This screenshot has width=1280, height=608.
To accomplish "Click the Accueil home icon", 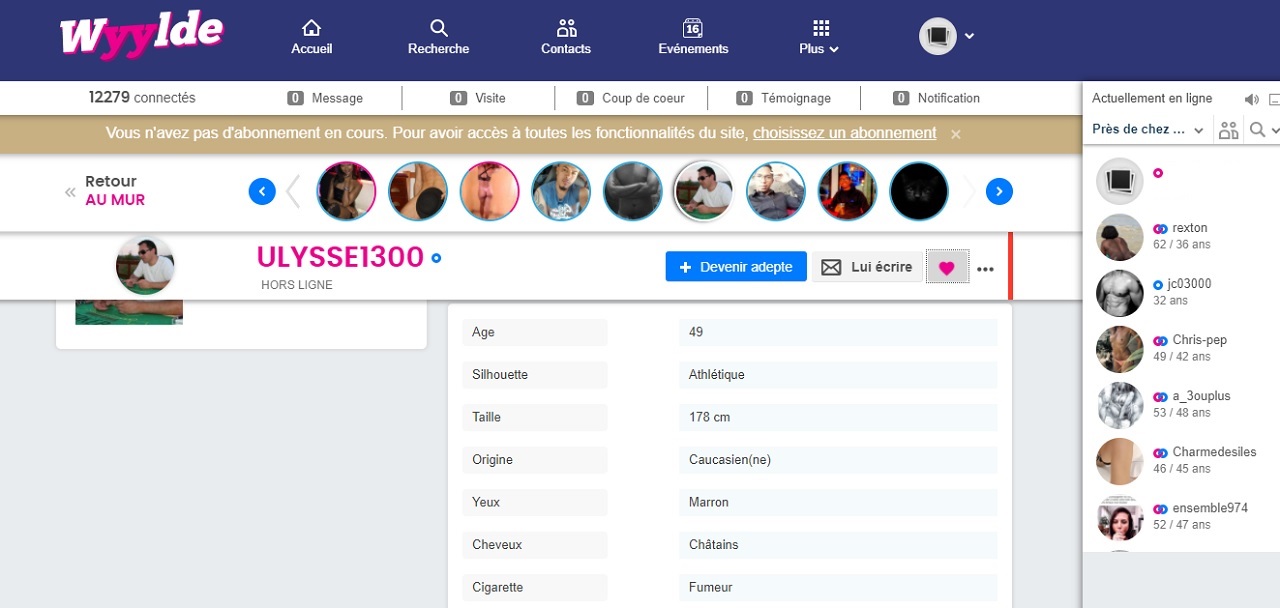I will (311, 29).
